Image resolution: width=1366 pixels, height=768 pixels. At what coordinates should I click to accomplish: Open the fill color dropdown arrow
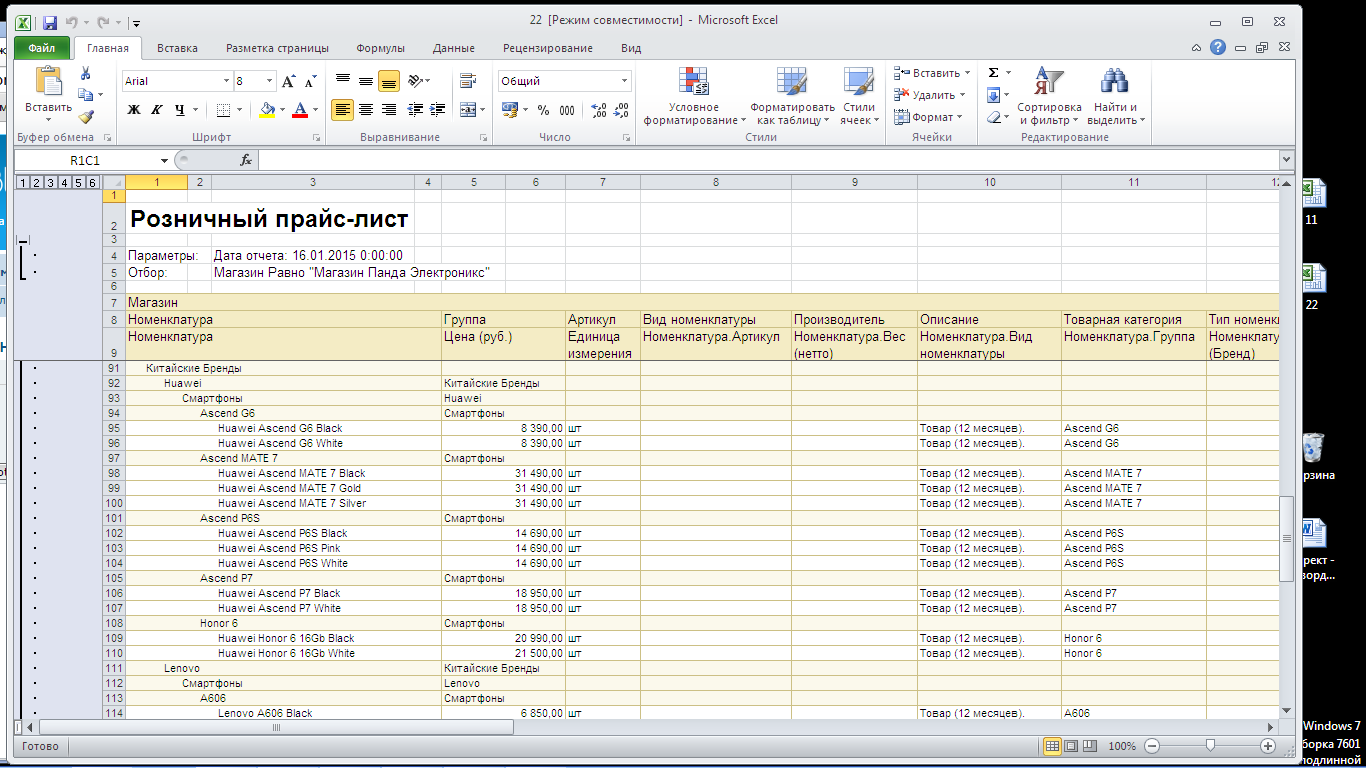(282, 110)
